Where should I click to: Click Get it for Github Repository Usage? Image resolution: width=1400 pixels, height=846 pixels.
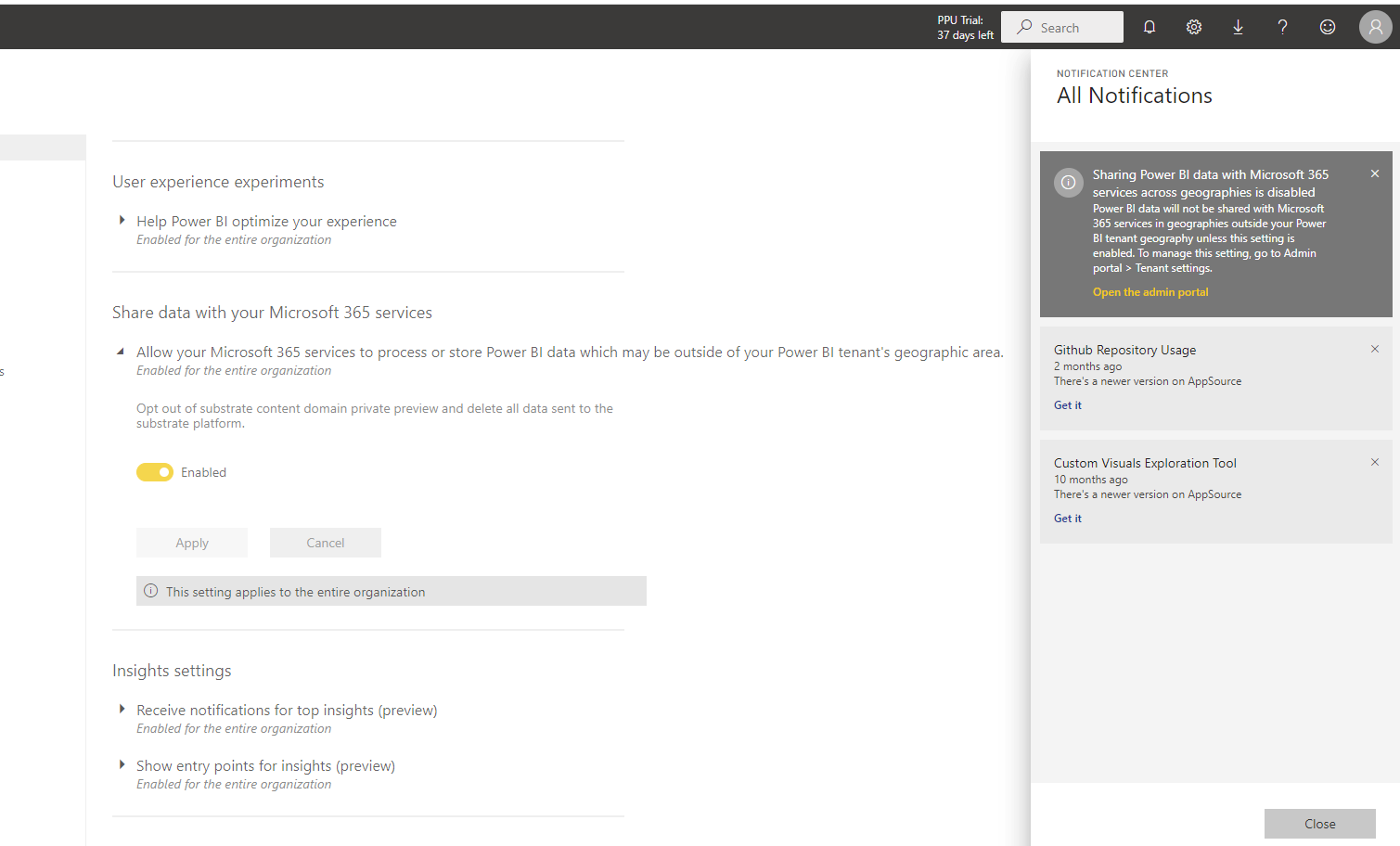[1068, 405]
